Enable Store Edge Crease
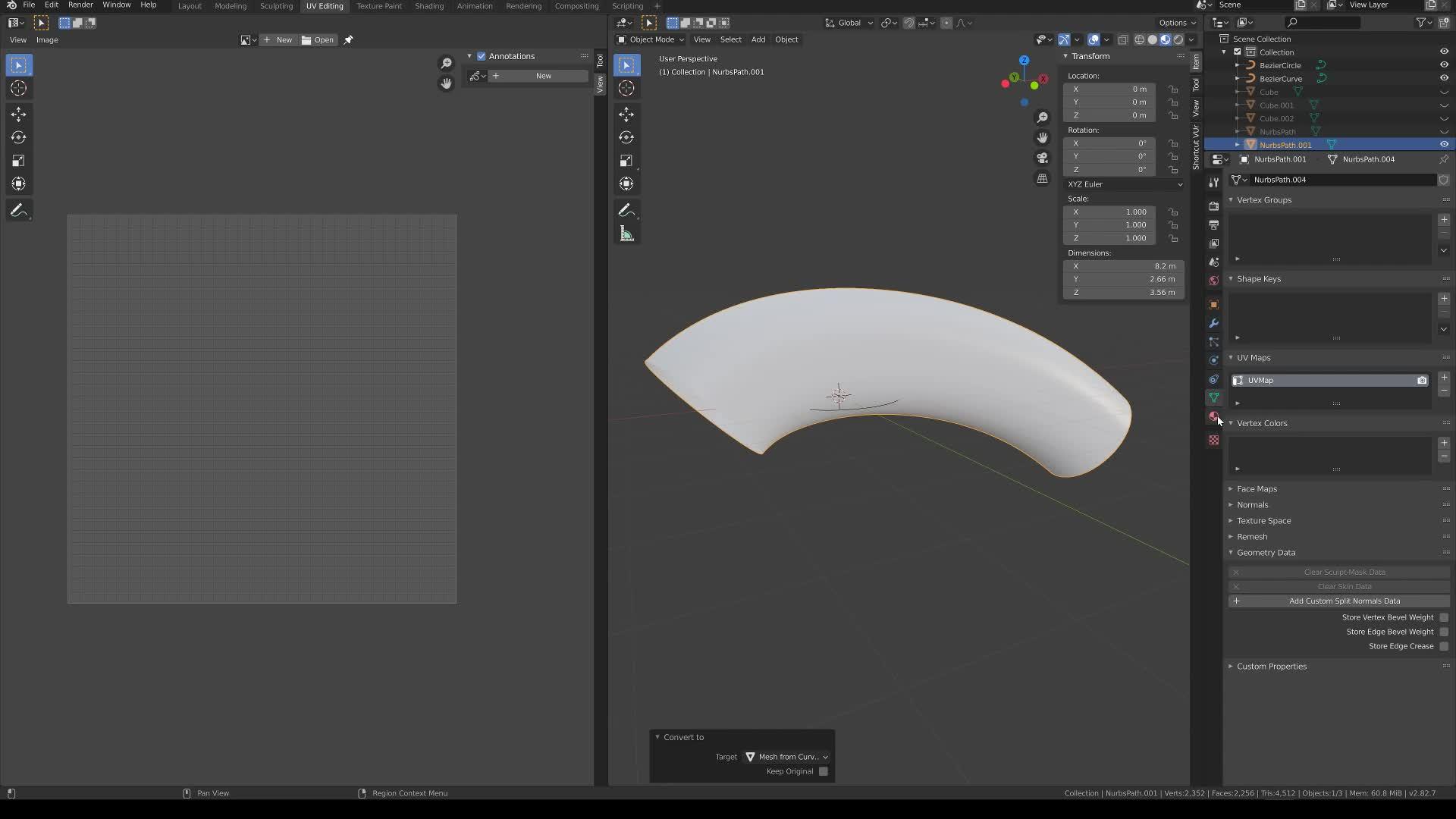This screenshot has width=1456, height=819. 1444,646
